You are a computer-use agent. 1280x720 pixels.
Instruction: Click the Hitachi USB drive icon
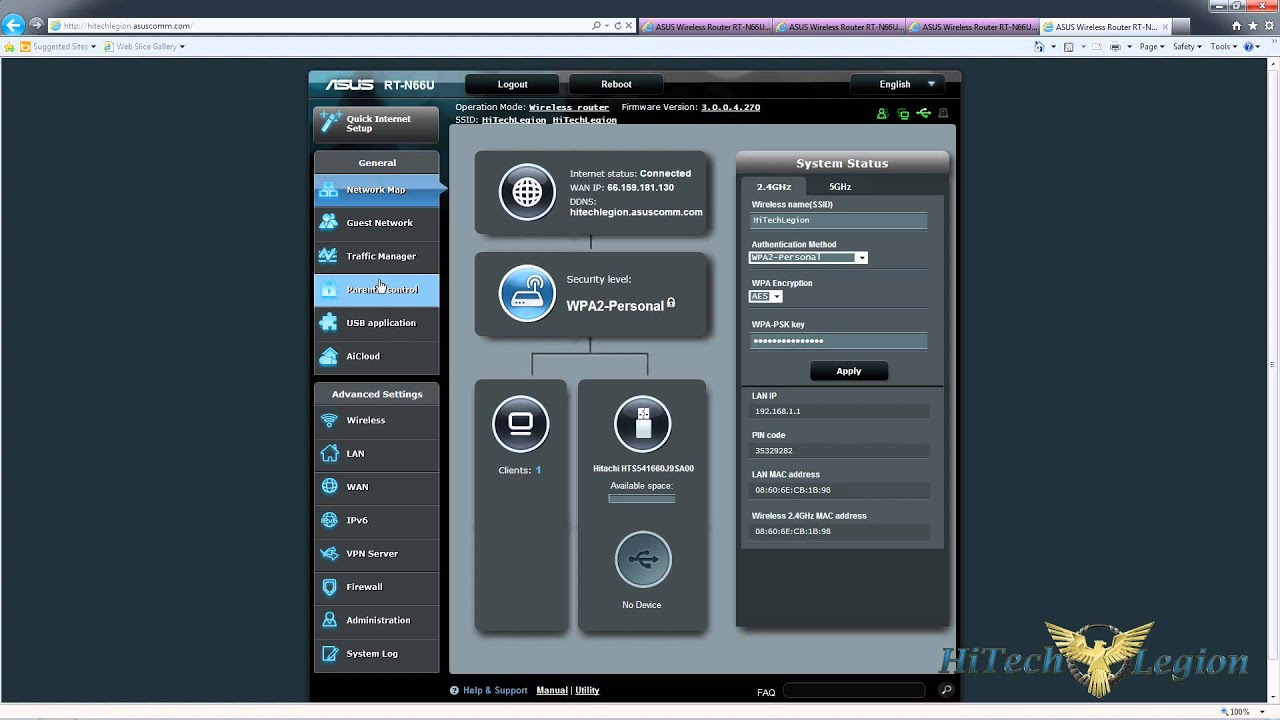pos(642,424)
